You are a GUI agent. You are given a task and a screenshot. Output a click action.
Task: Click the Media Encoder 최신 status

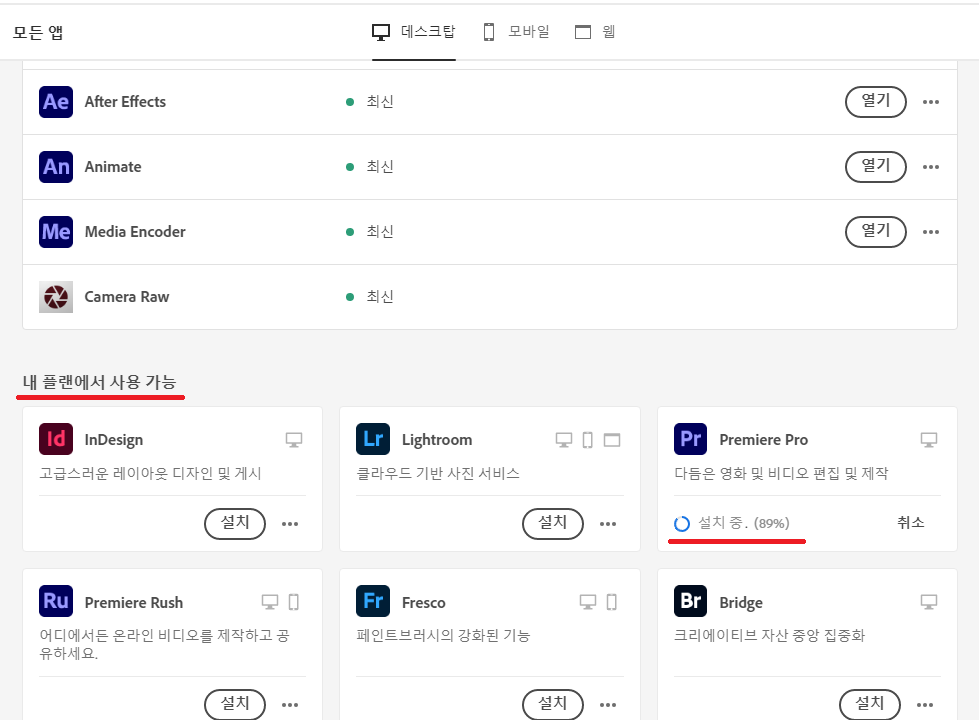click(380, 232)
